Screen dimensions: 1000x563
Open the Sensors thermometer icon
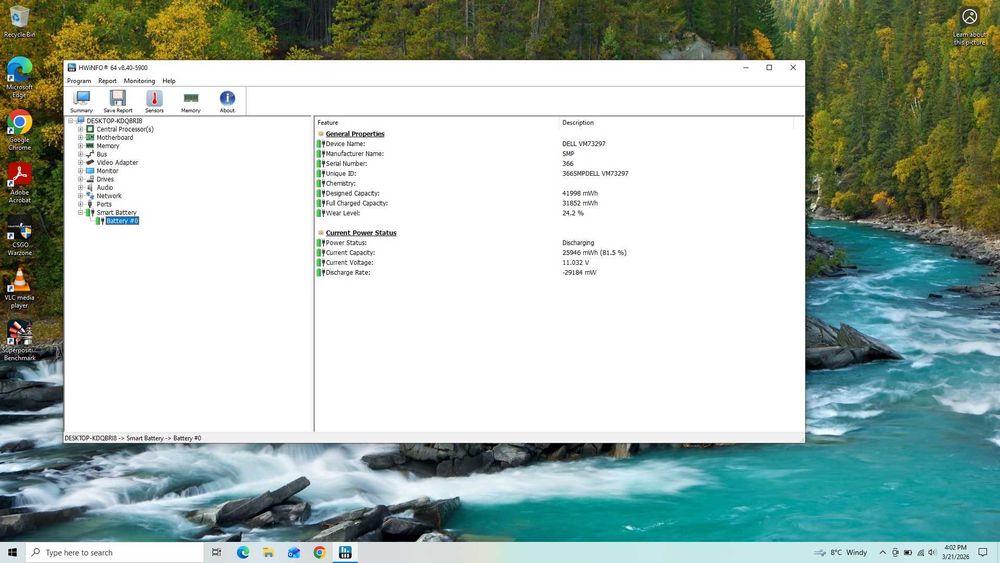pyautogui.click(x=154, y=101)
